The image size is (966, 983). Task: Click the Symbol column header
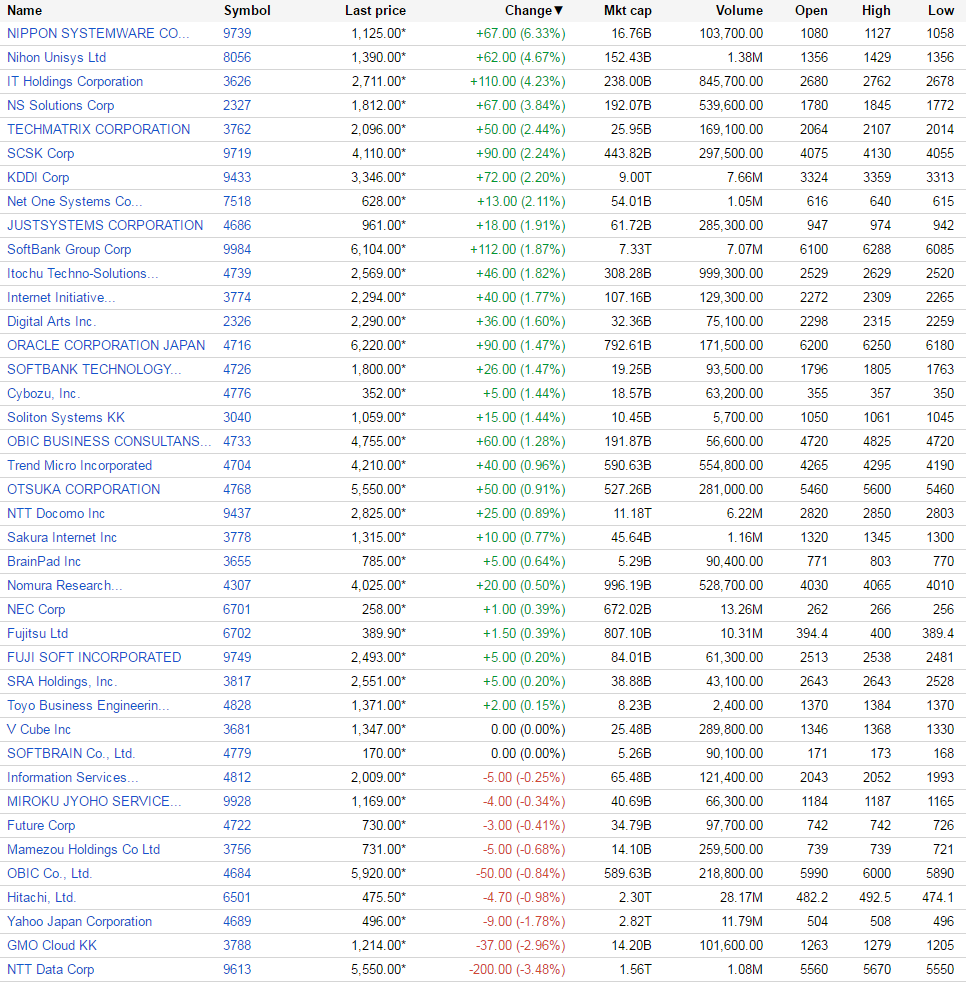click(247, 11)
